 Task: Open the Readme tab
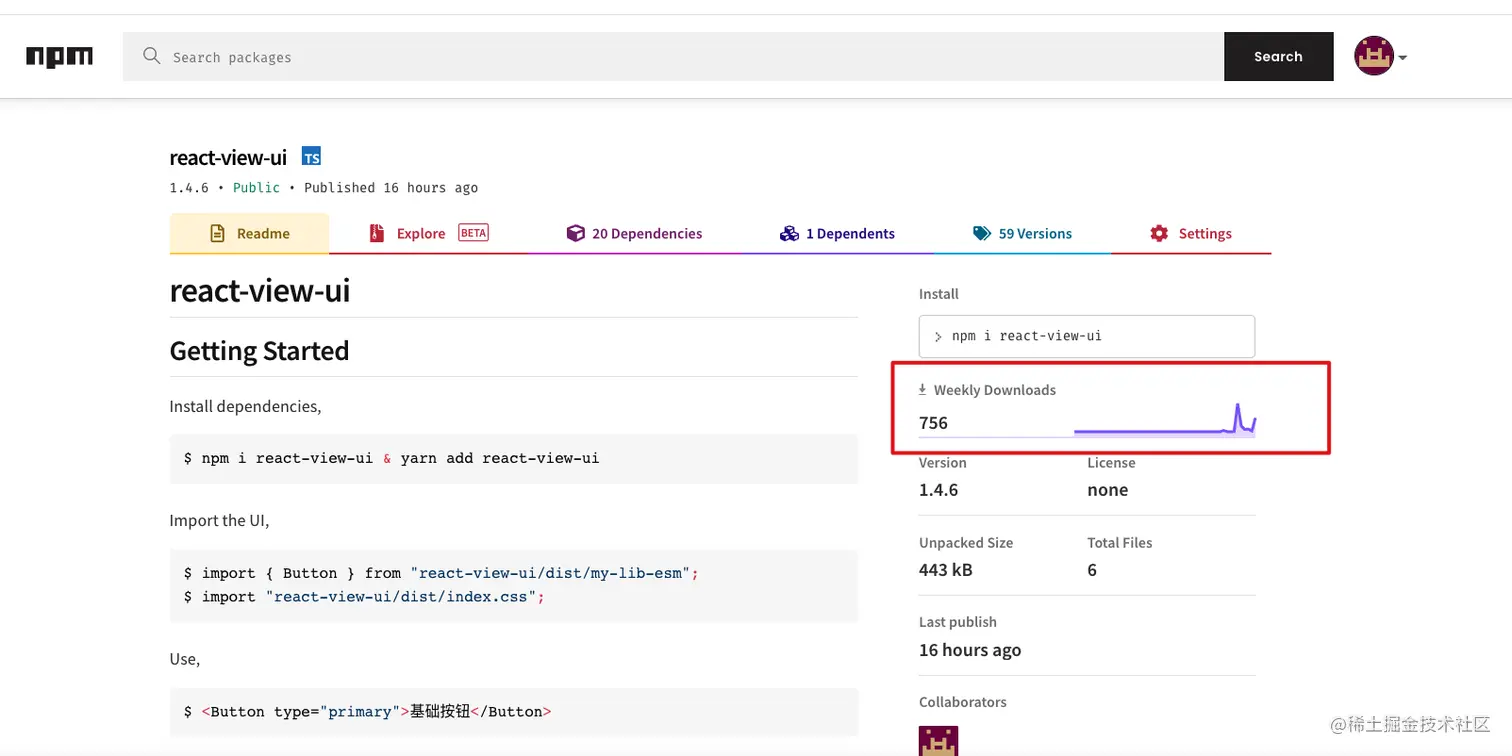pyautogui.click(x=249, y=233)
